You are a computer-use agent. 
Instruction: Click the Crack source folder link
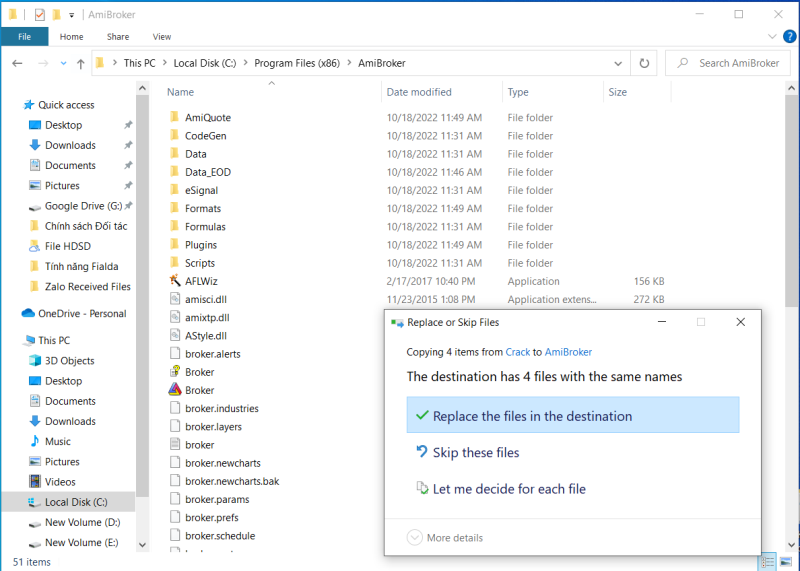click(x=517, y=352)
